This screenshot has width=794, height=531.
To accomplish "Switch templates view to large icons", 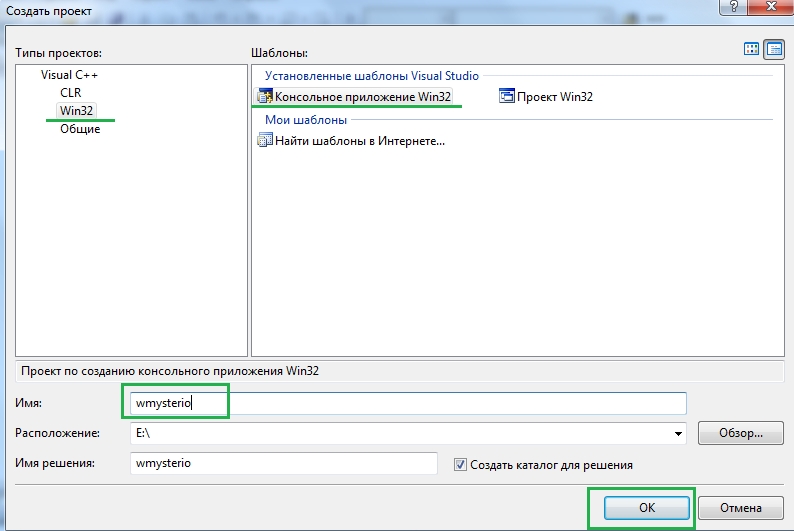I will (752, 49).
